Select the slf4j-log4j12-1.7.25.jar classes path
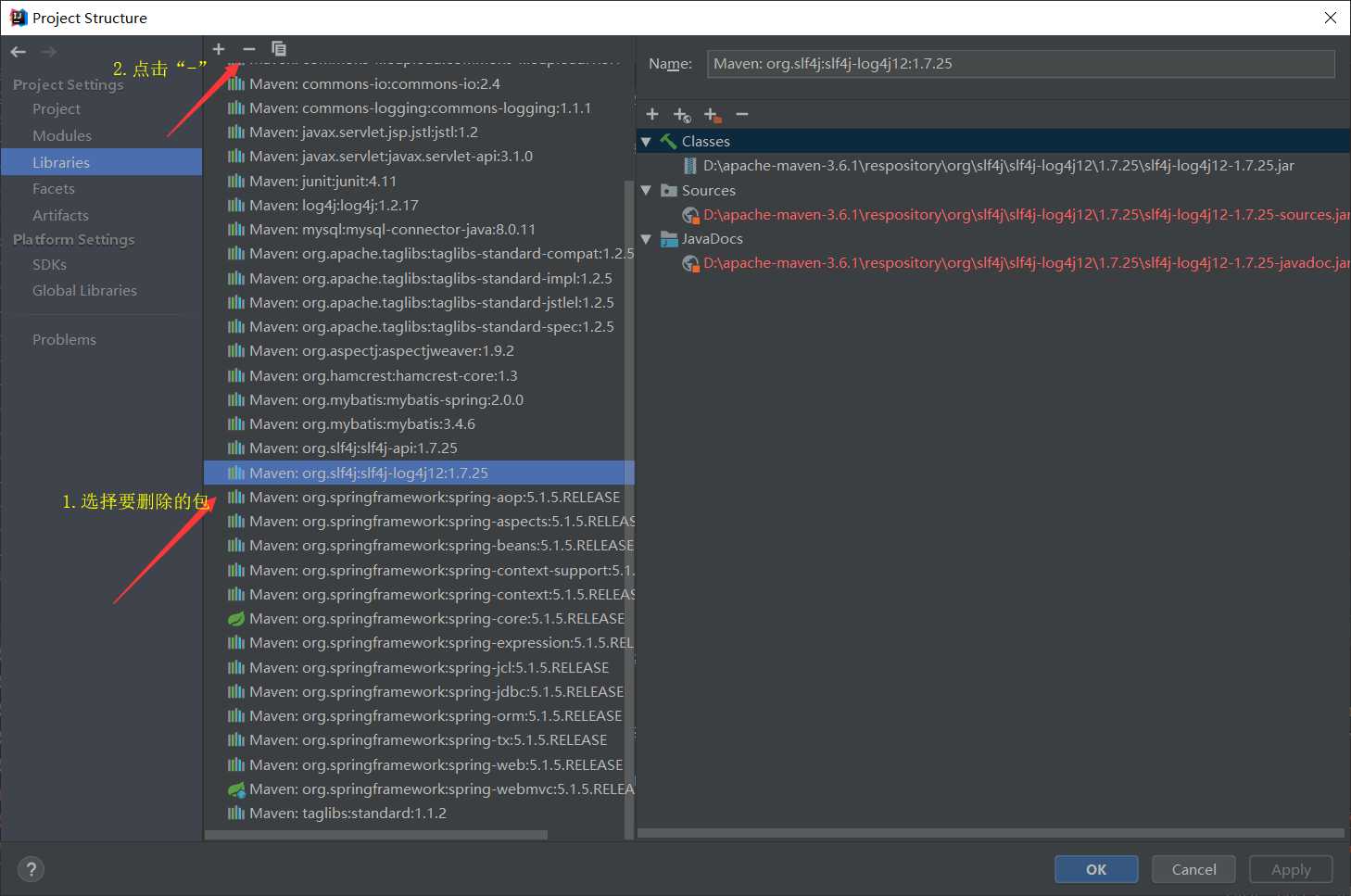The width and height of the screenshot is (1351, 896). click(x=998, y=166)
